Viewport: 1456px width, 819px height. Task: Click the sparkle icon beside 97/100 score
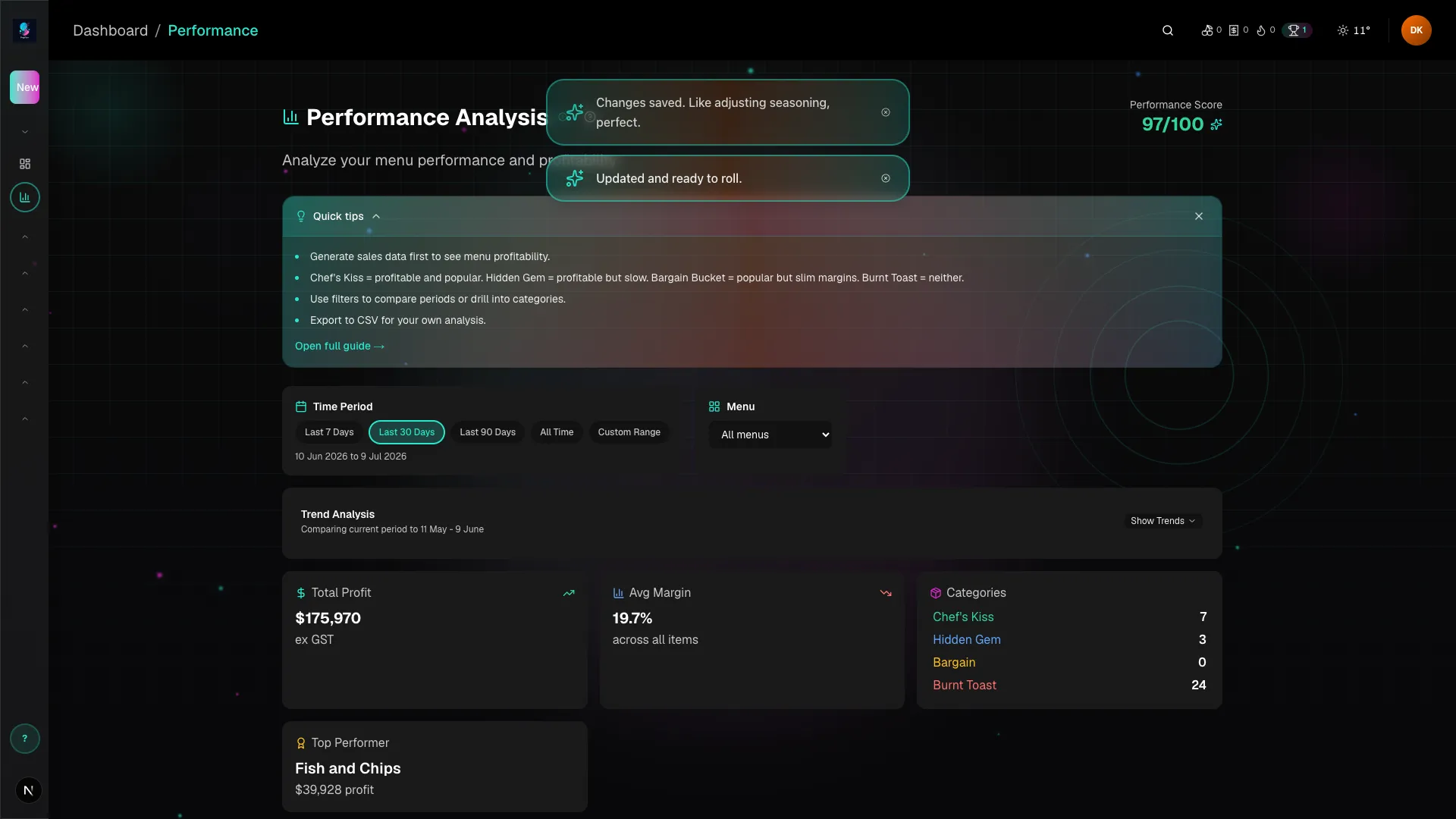tap(1216, 124)
